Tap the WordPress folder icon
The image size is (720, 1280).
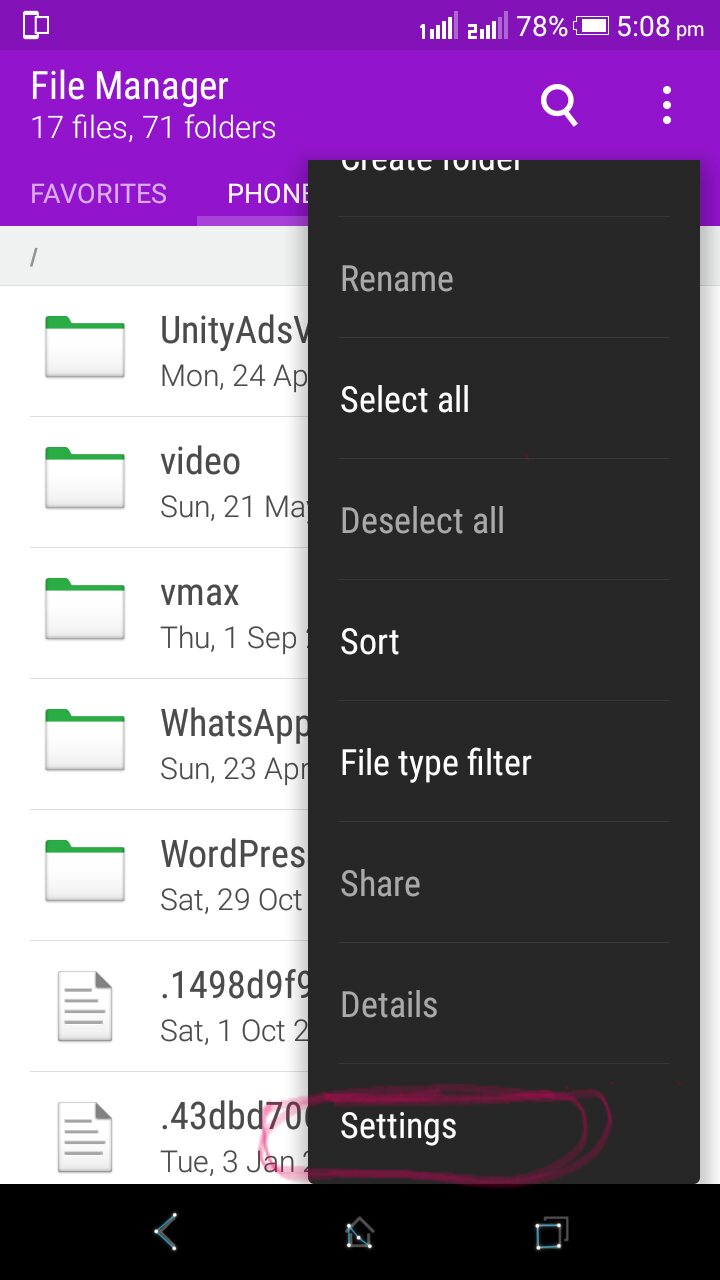[x=85, y=871]
